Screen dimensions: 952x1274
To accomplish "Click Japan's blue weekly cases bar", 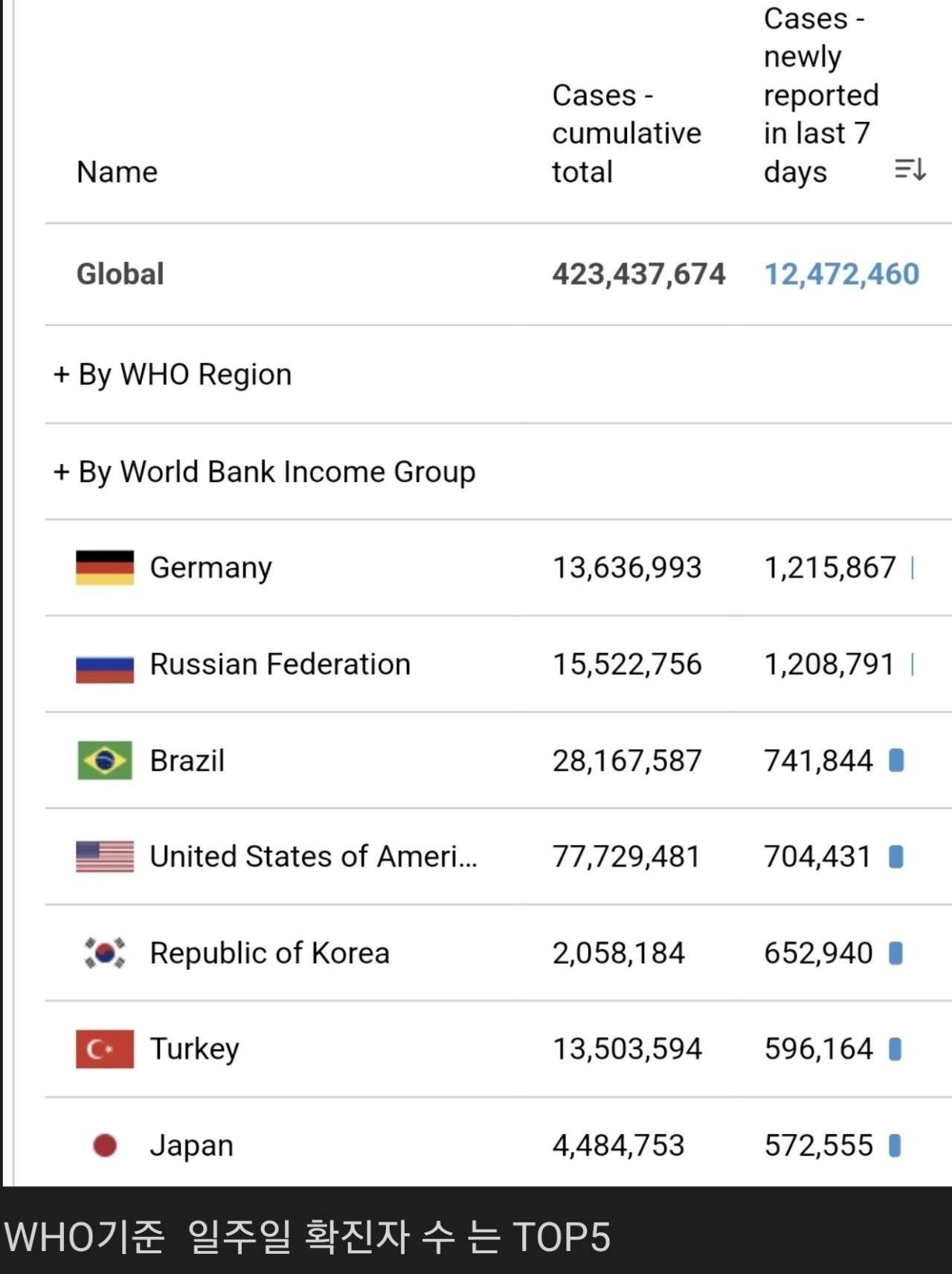I will coord(895,1145).
